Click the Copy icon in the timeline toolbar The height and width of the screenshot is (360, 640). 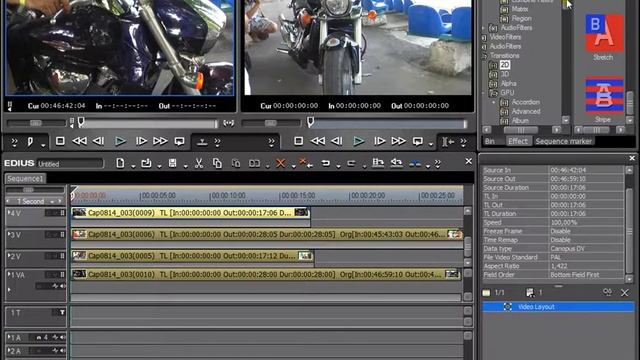pos(217,163)
